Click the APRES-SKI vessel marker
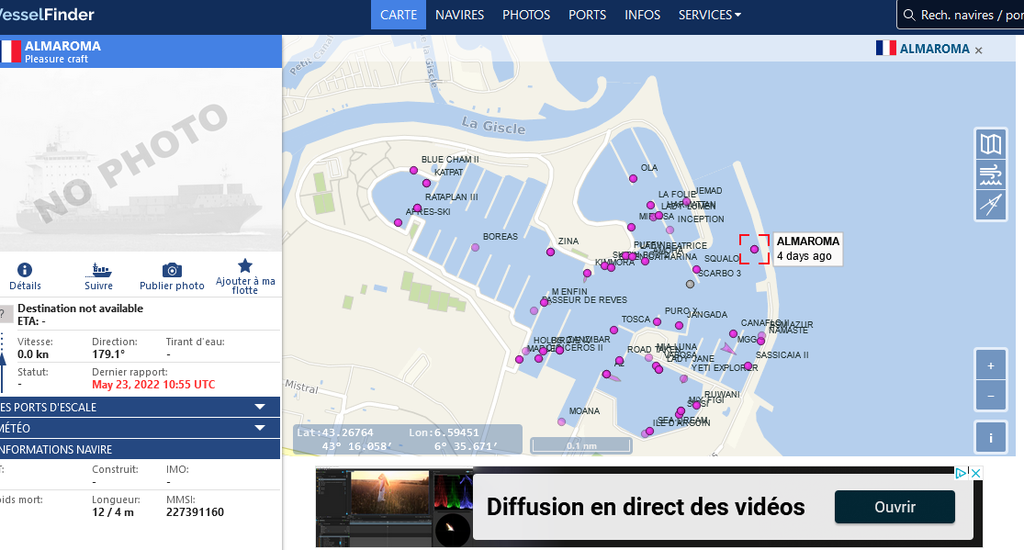Image resolution: width=1024 pixels, height=550 pixels. tap(398, 223)
